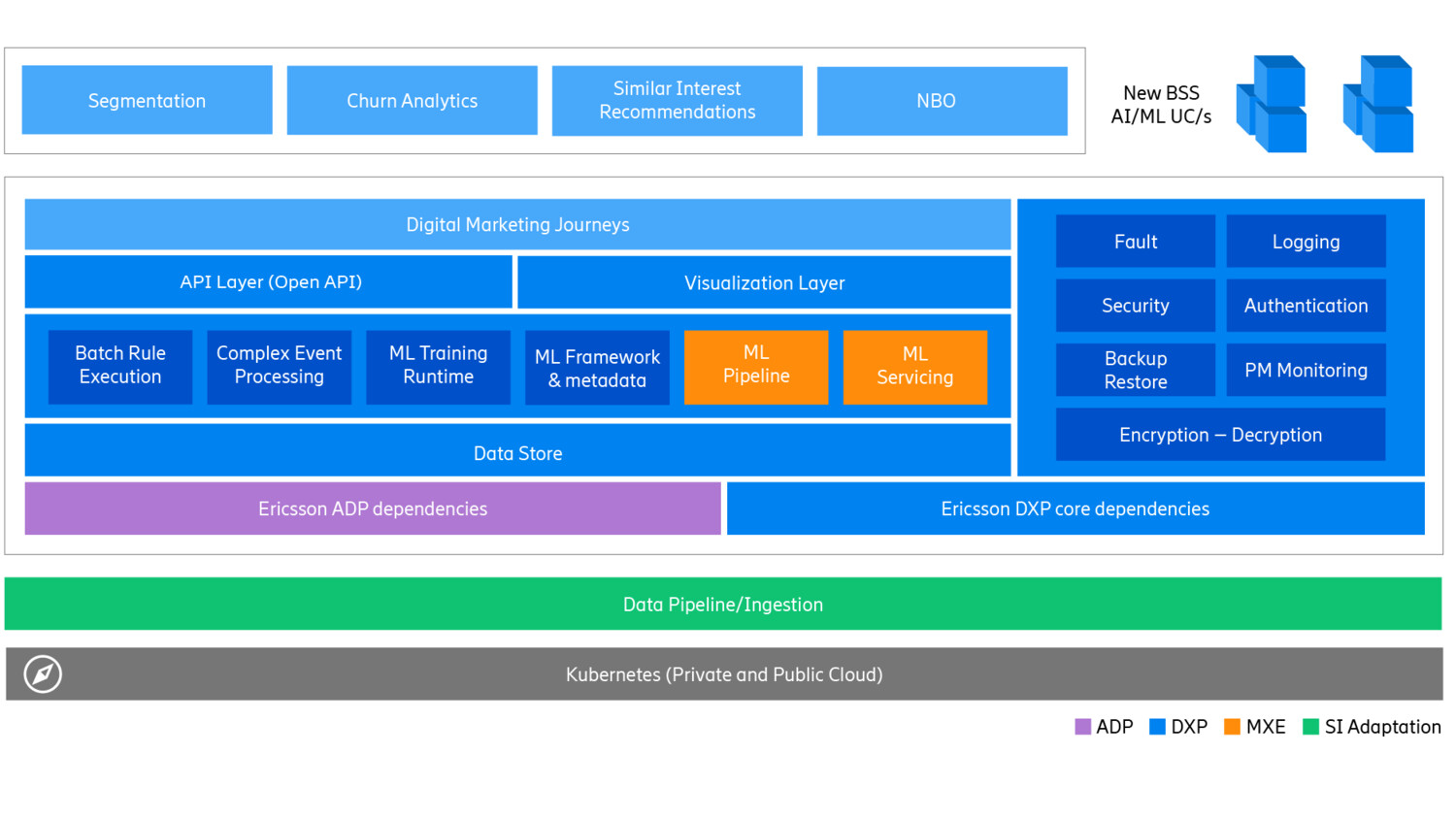Select the Complex Event Processing box
The image size is (1456, 819).
tap(280, 367)
